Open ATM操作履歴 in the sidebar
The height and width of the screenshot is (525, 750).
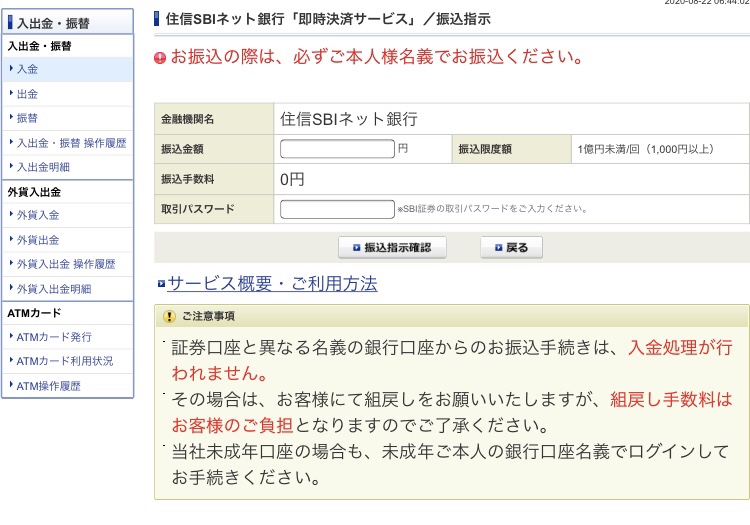pyautogui.click(x=48, y=386)
